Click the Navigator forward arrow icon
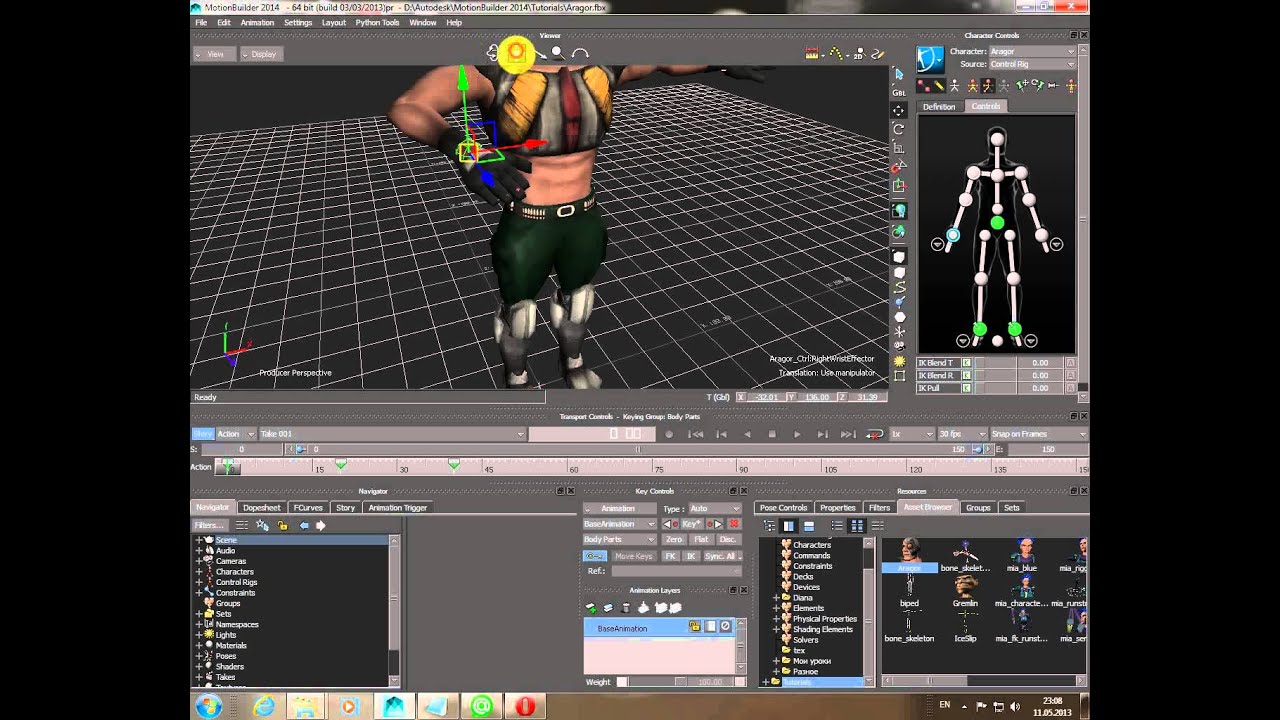Screen dimensions: 1280x720 (321, 525)
